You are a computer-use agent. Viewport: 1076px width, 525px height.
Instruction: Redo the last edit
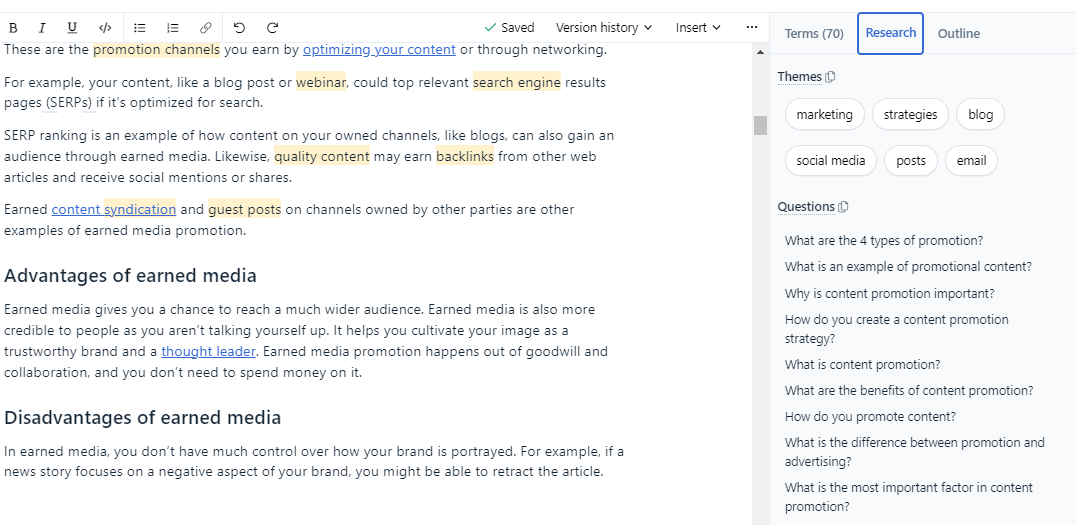[272, 28]
